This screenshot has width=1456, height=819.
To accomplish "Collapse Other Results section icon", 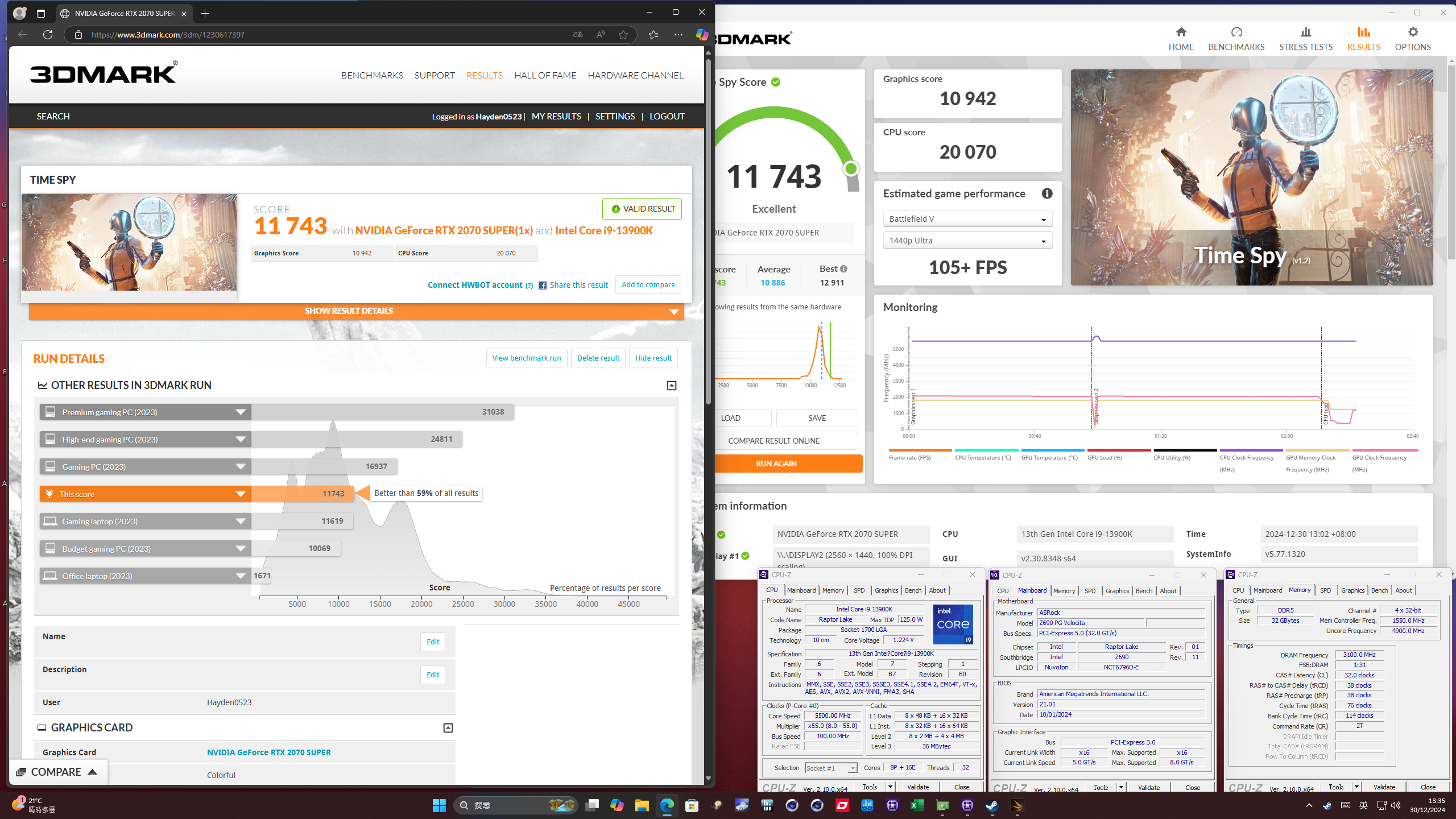I will pyautogui.click(x=672, y=386).
